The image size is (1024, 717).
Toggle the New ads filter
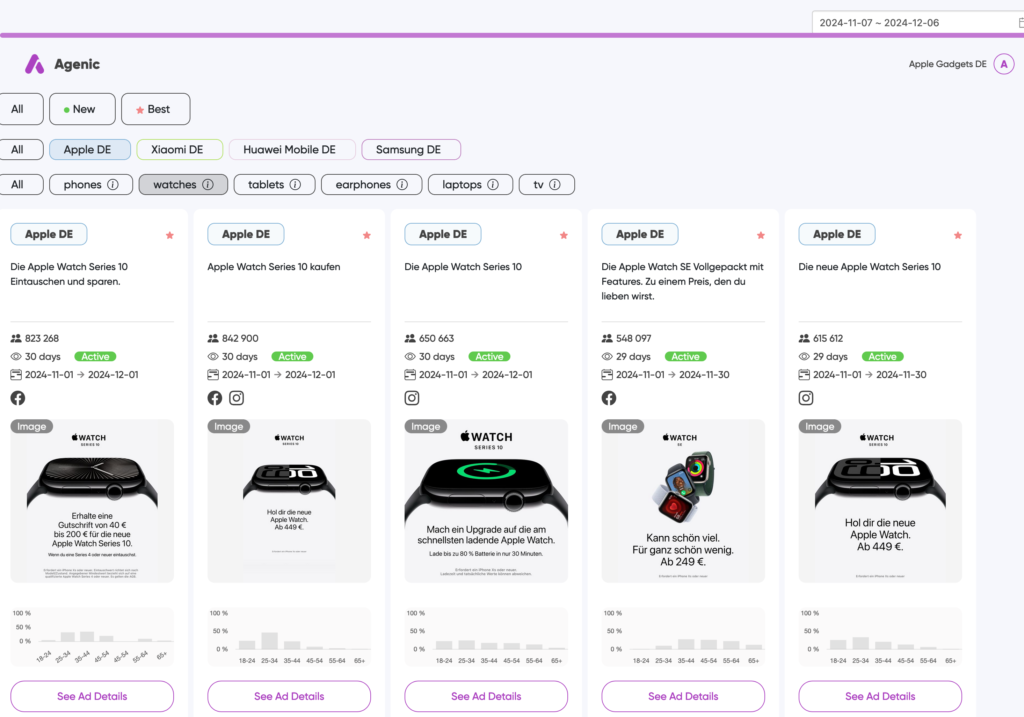pyautogui.click(x=78, y=109)
